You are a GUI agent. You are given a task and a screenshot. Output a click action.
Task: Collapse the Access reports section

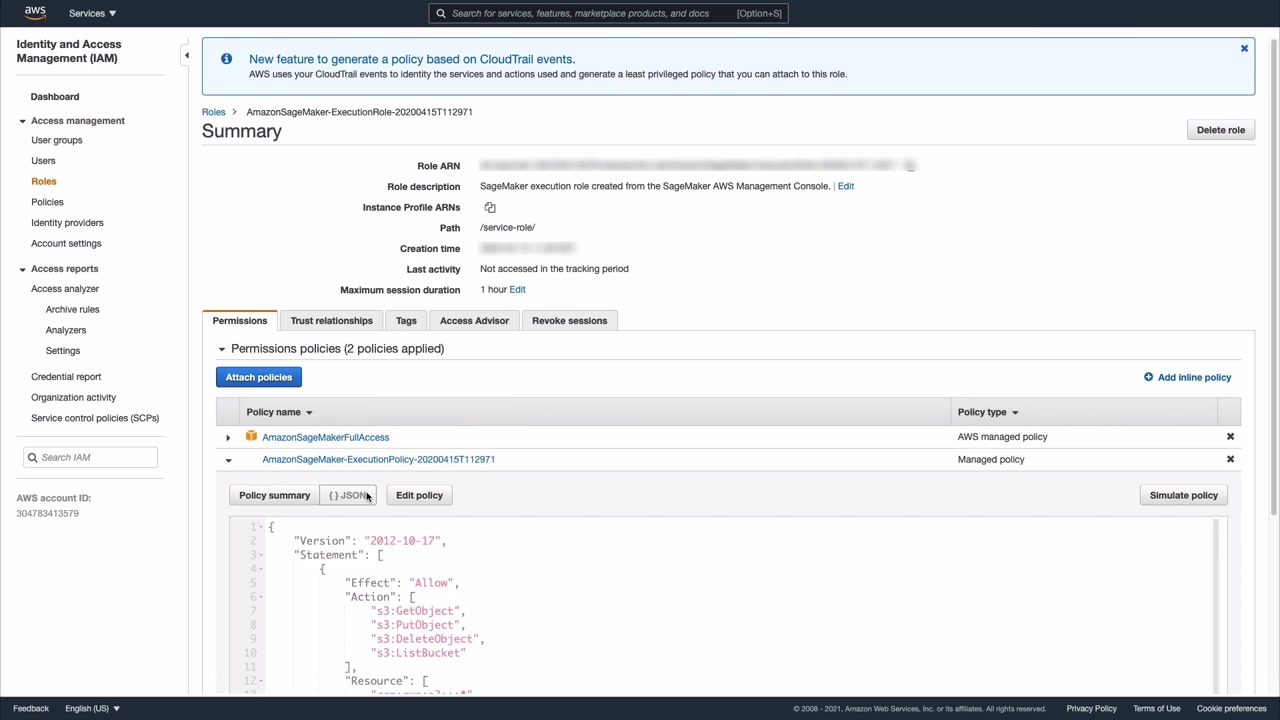pos(22,269)
